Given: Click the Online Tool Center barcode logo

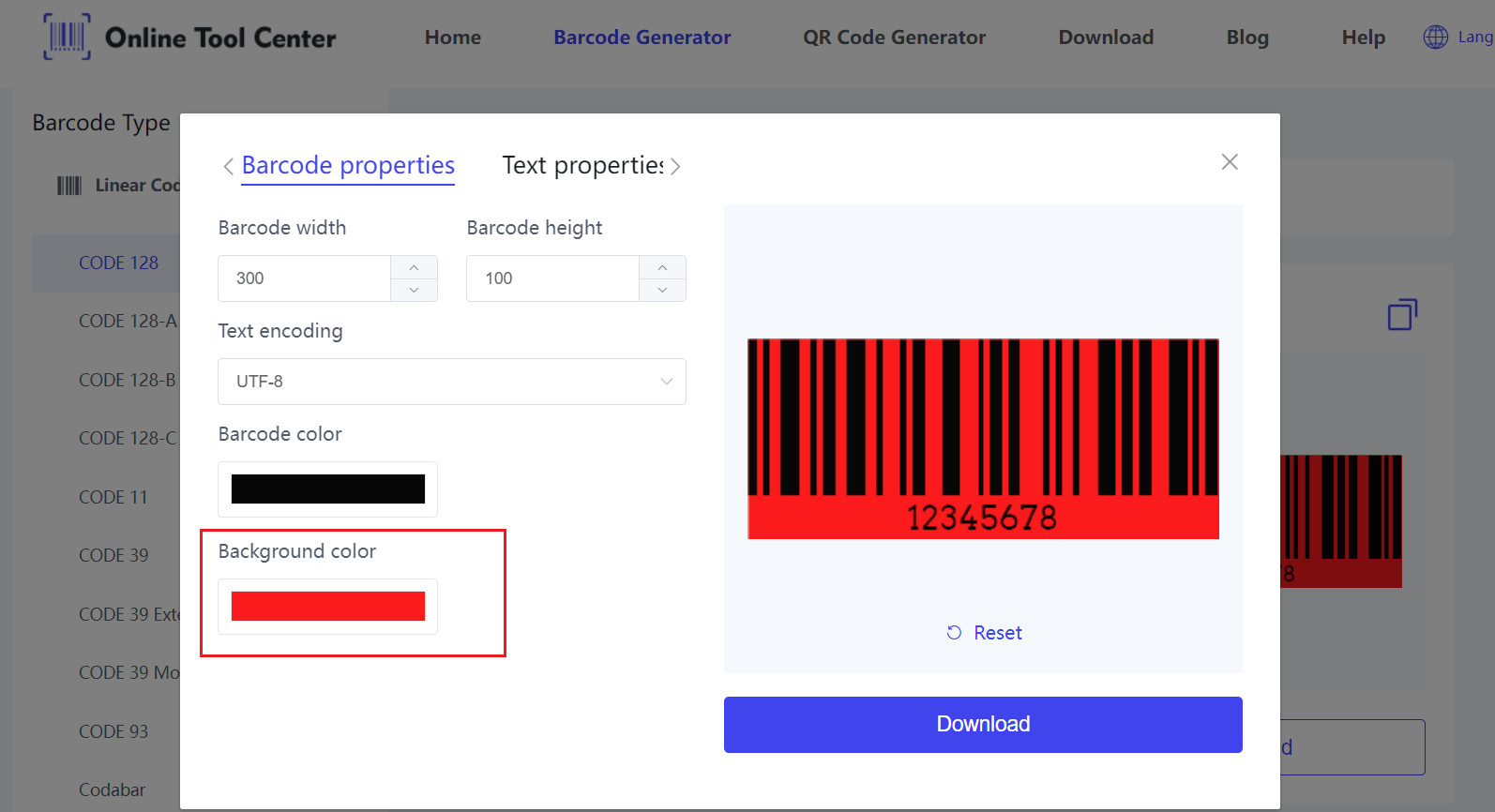Looking at the screenshot, I should [x=67, y=38].
